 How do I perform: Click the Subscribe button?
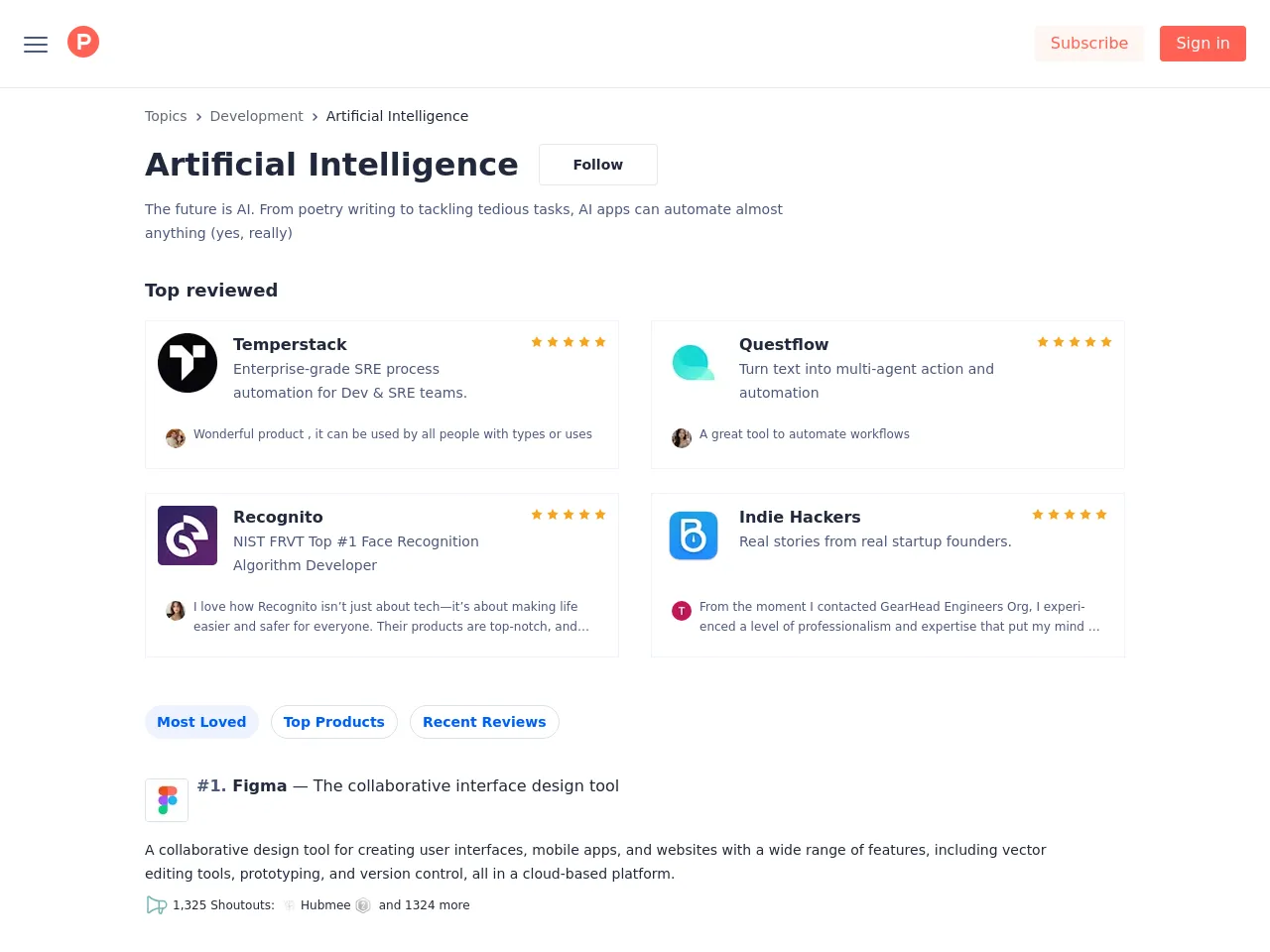[1088, 44]
